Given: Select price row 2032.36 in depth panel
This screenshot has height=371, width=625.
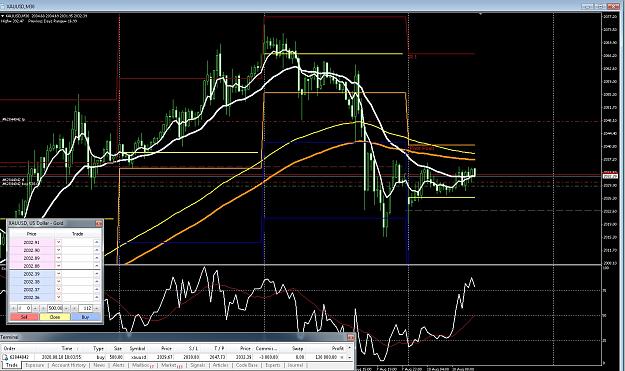Looking at the screenshot, I should (31, 297).
